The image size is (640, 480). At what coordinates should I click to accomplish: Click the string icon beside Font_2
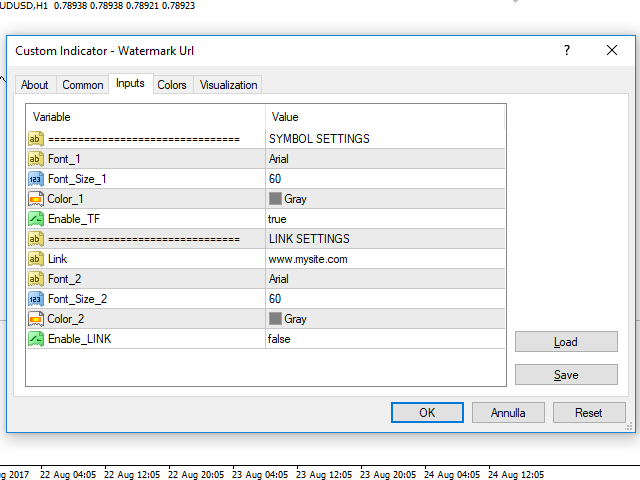(36, 279)
